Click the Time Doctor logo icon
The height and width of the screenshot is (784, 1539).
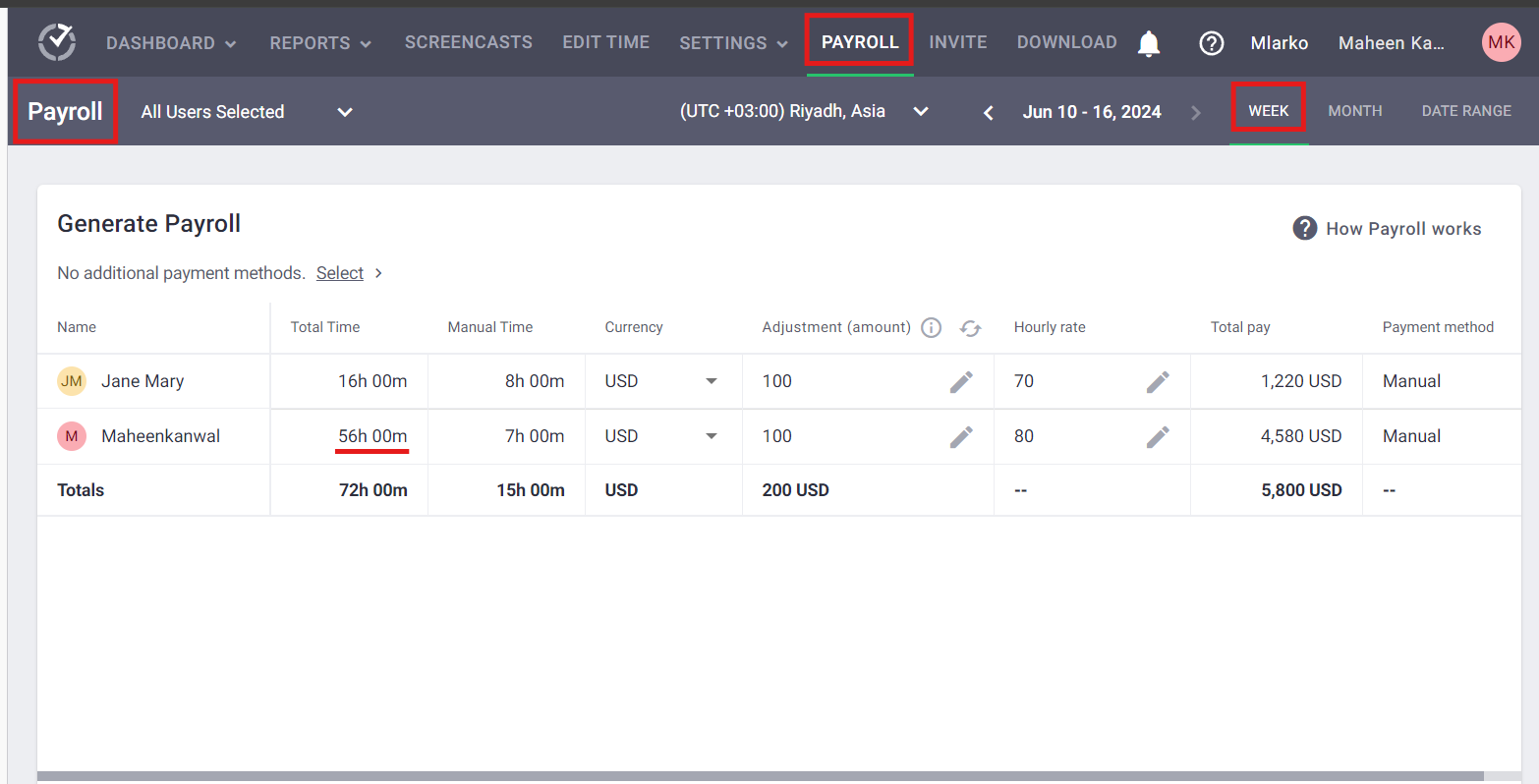point(57,42)
